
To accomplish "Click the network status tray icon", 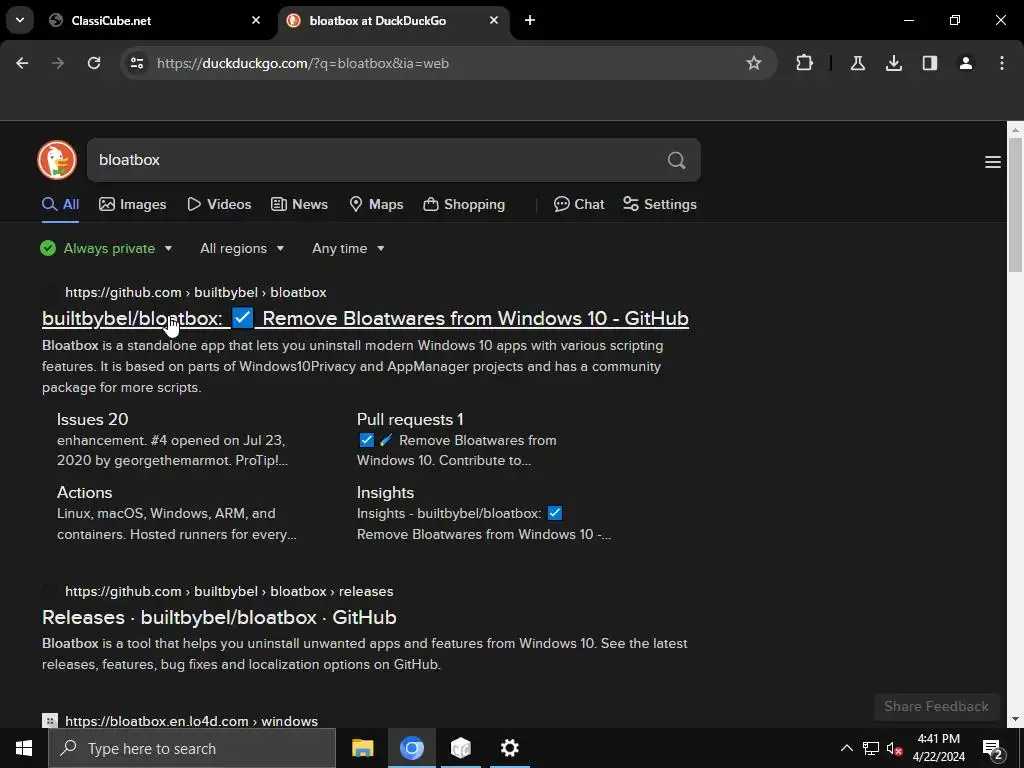I will 871,748.
